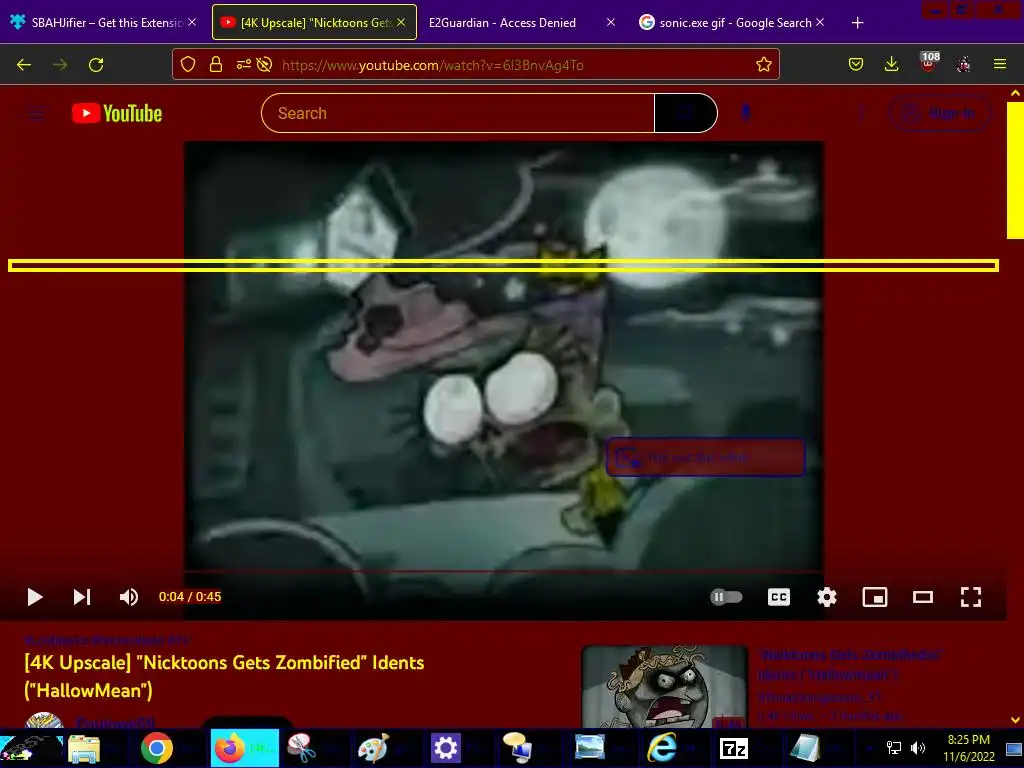Switch to miniplayer mode
The width and height of the screenshot is (1024, 768).
click(x=874, y=597)
